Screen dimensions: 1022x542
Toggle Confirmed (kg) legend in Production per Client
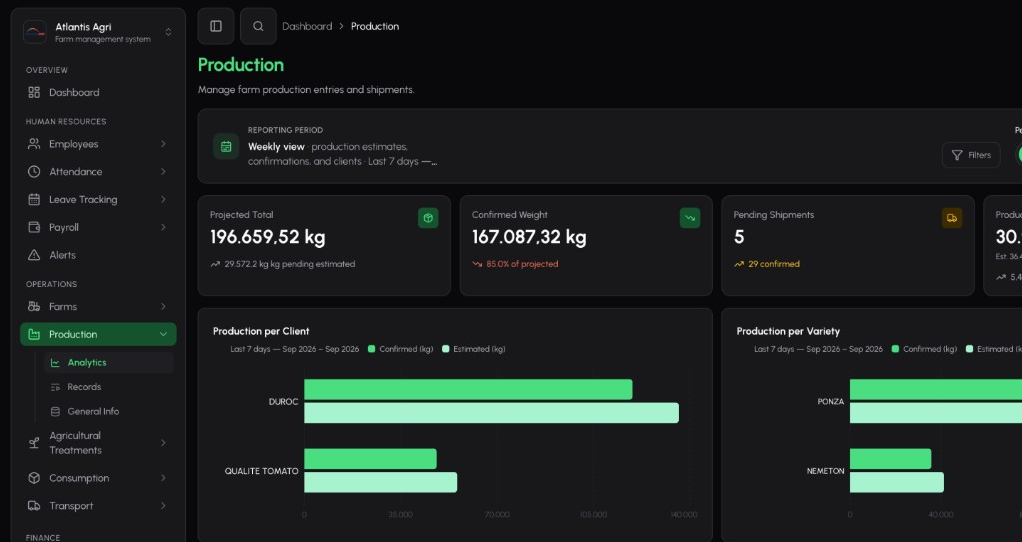click(x=400, y=349)
